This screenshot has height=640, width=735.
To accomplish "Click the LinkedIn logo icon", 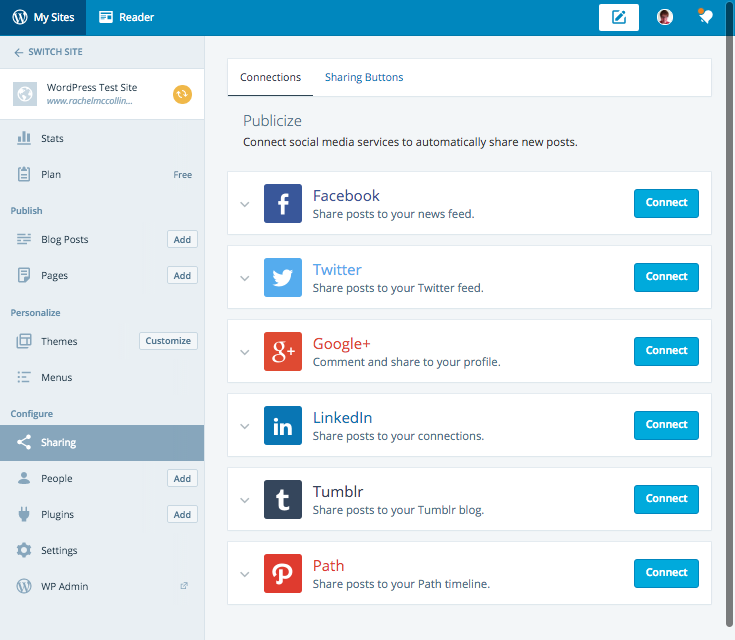I will [283, 426].
